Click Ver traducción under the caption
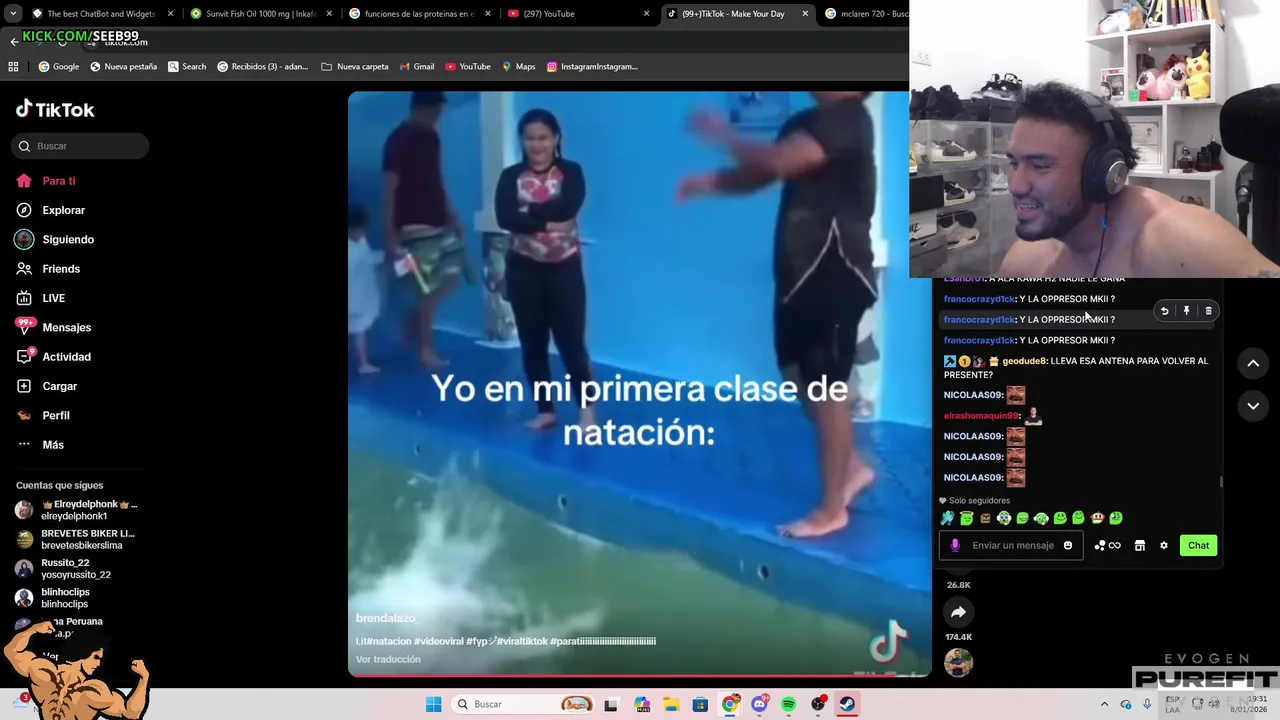The width and height of the screenshot is (1280, 720). click(x=388, y=659)
